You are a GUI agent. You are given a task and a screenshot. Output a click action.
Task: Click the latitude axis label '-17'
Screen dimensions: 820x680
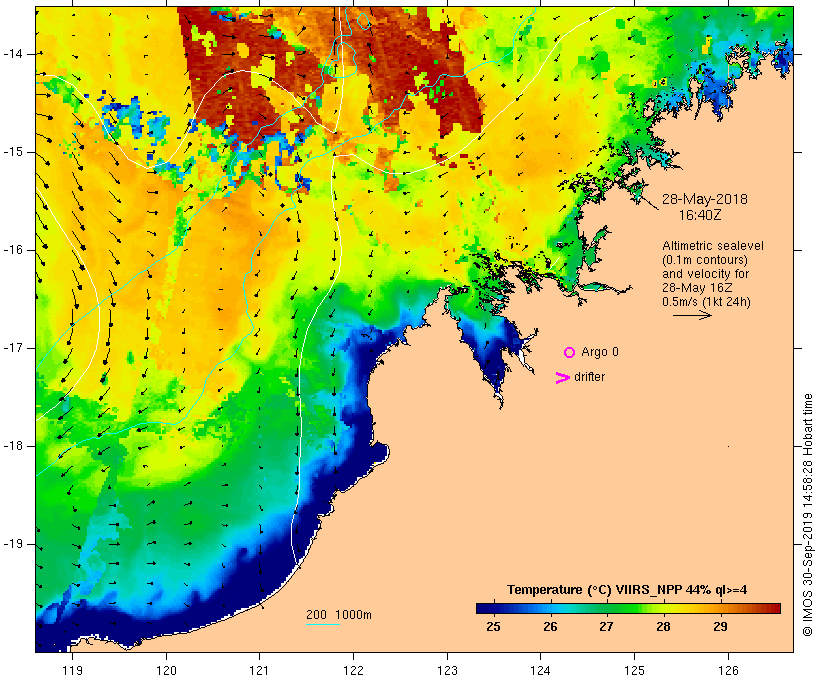point(13,348)
